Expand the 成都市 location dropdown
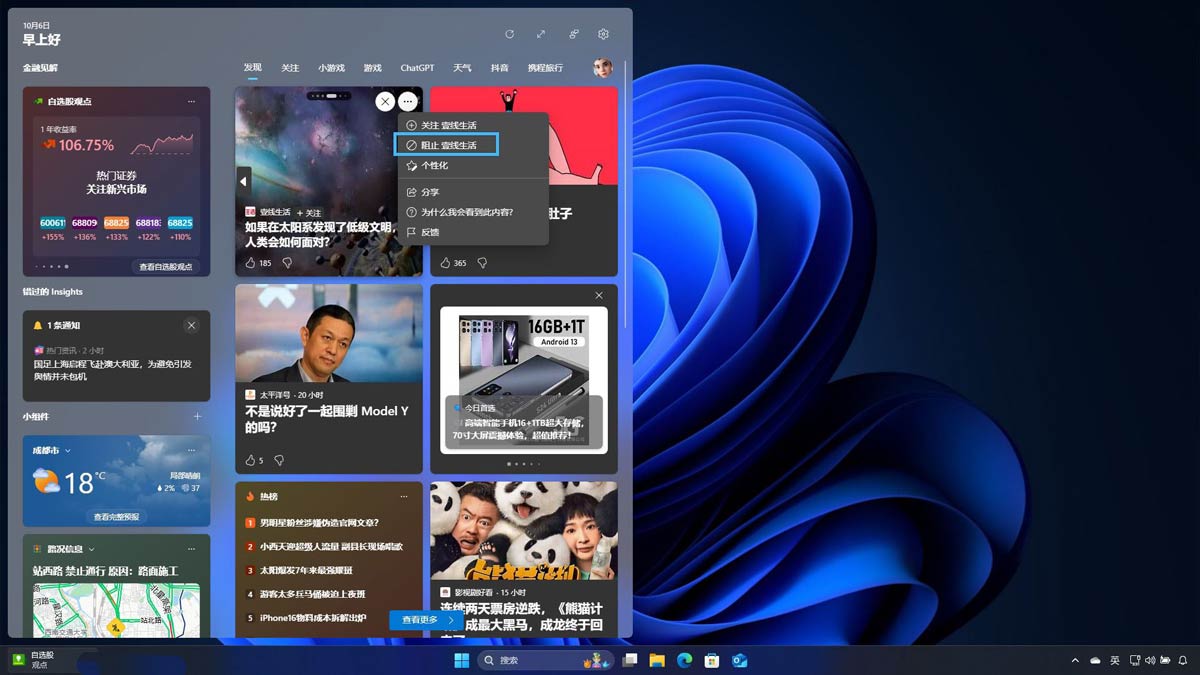The width and height of the screenshot is (1200, 675). pyautogui.click(x=68, y=451)
